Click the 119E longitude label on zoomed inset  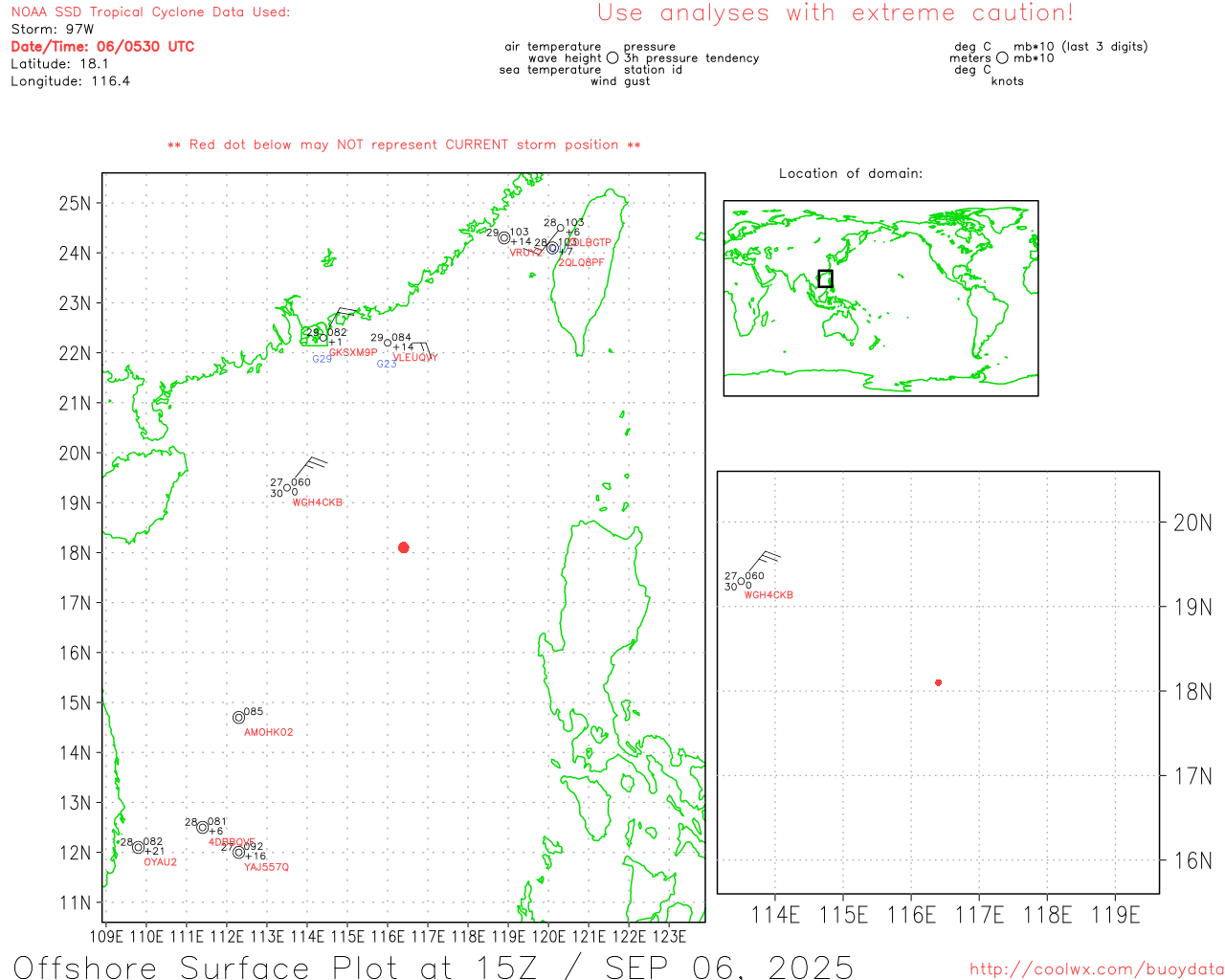1116,915
